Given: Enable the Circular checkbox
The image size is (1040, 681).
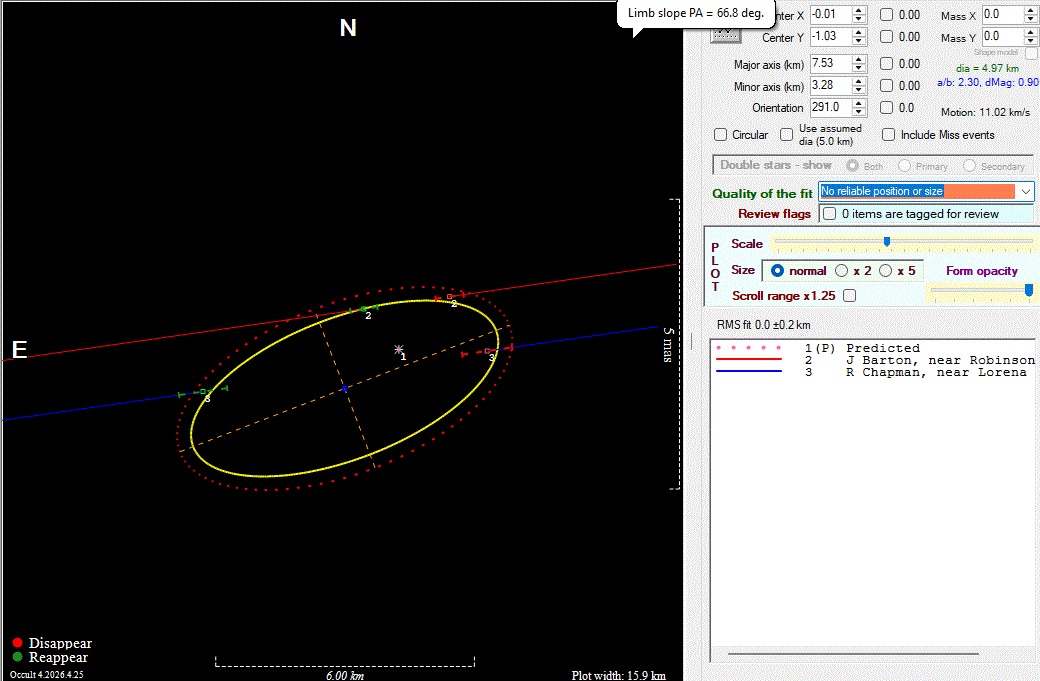Looking at the screenshot, I should pyautogui.click(x=721, y=135).
